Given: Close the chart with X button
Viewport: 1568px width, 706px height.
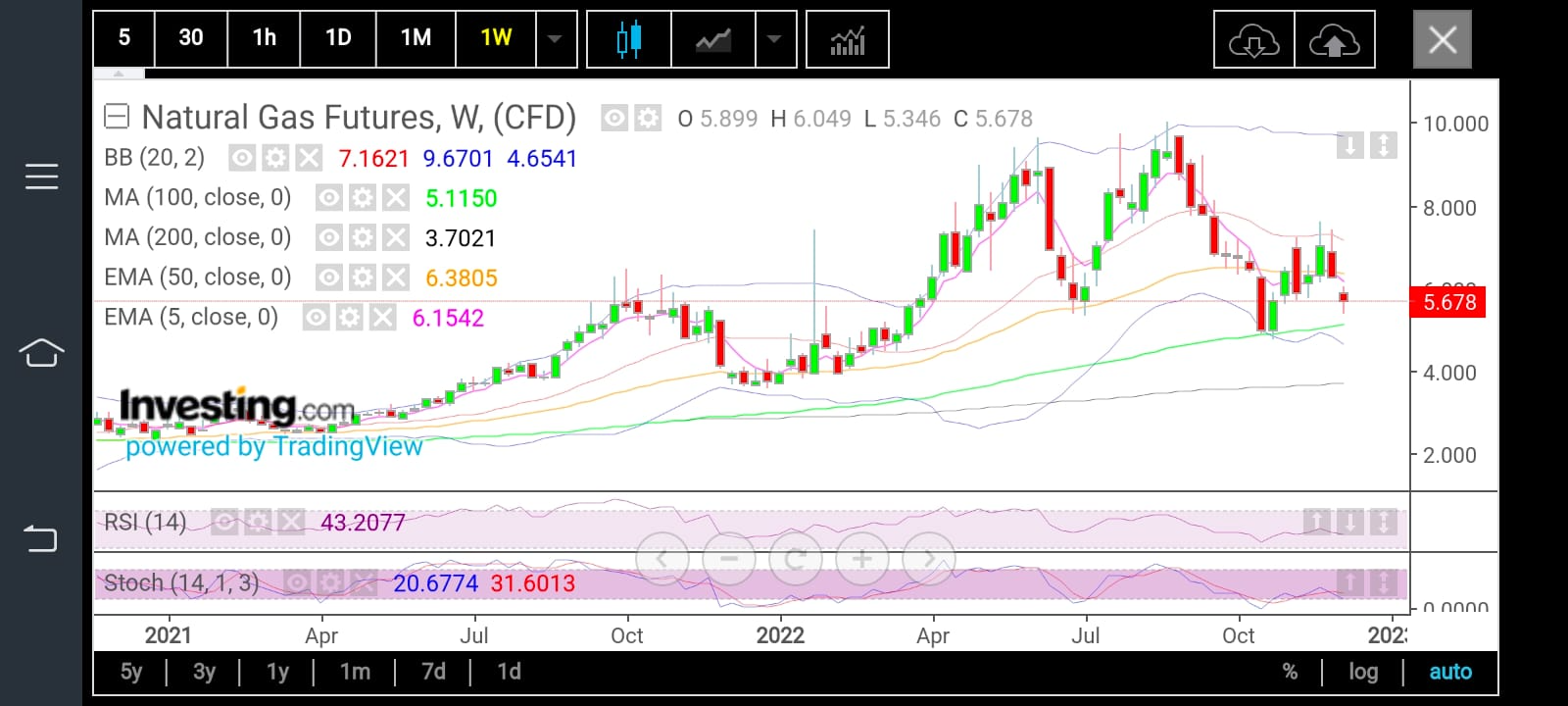Looking at the screenshot, I should tap(1443, 39).
